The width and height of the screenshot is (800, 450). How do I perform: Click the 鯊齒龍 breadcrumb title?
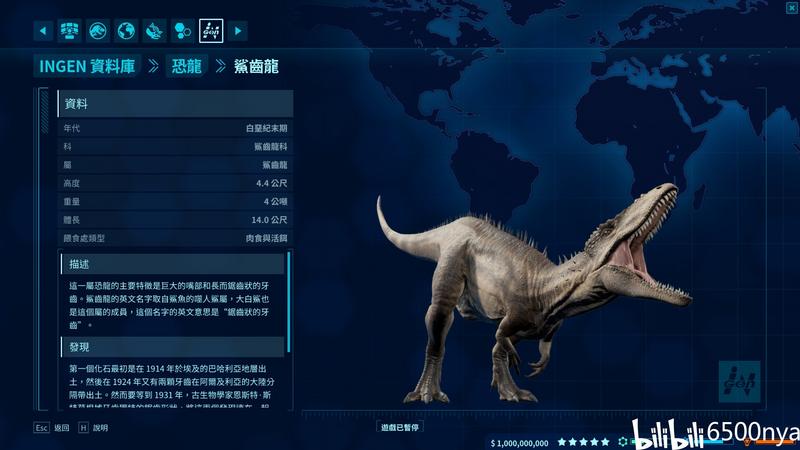tap(256, 66)
